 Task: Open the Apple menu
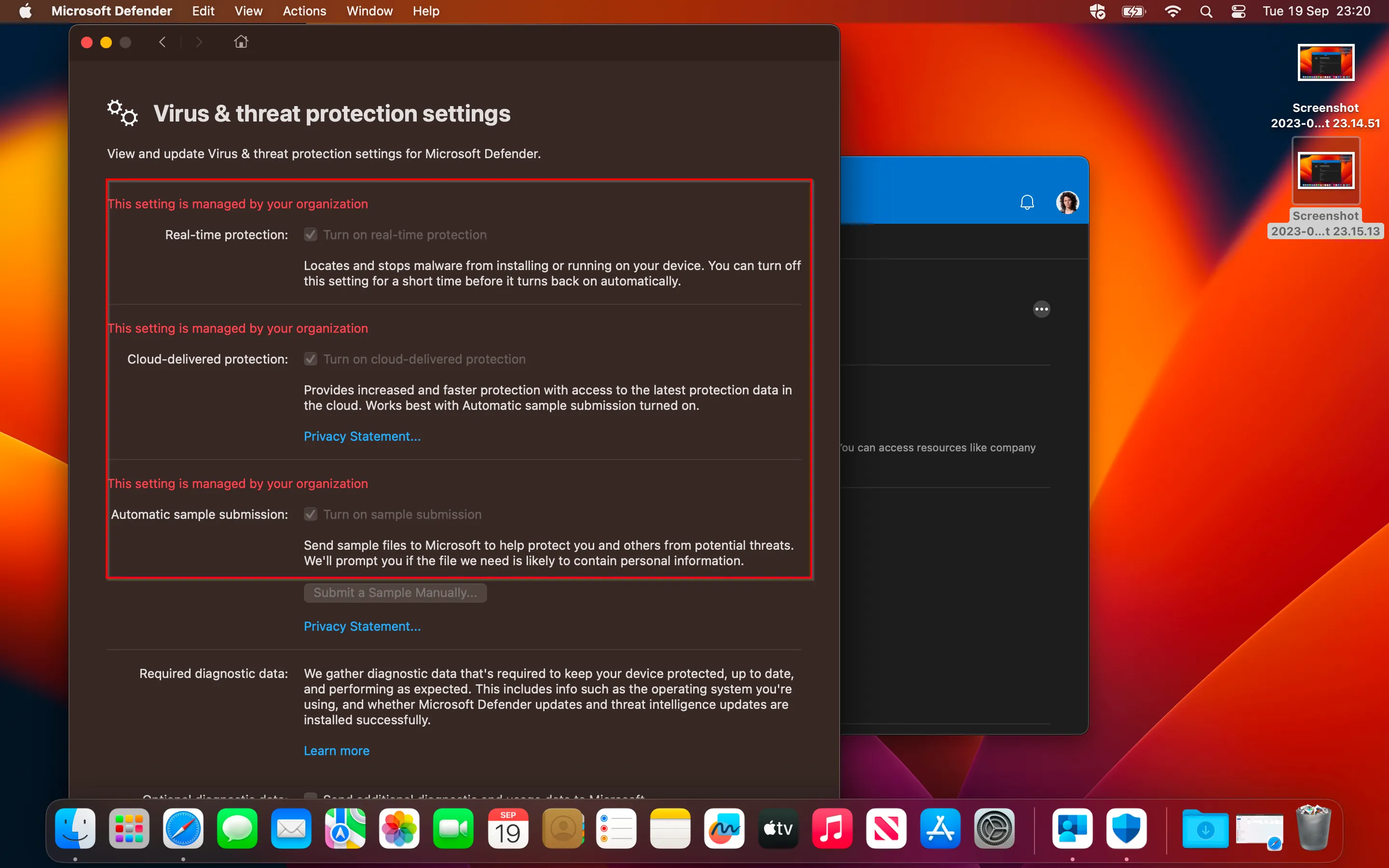[x=25, y=11]
